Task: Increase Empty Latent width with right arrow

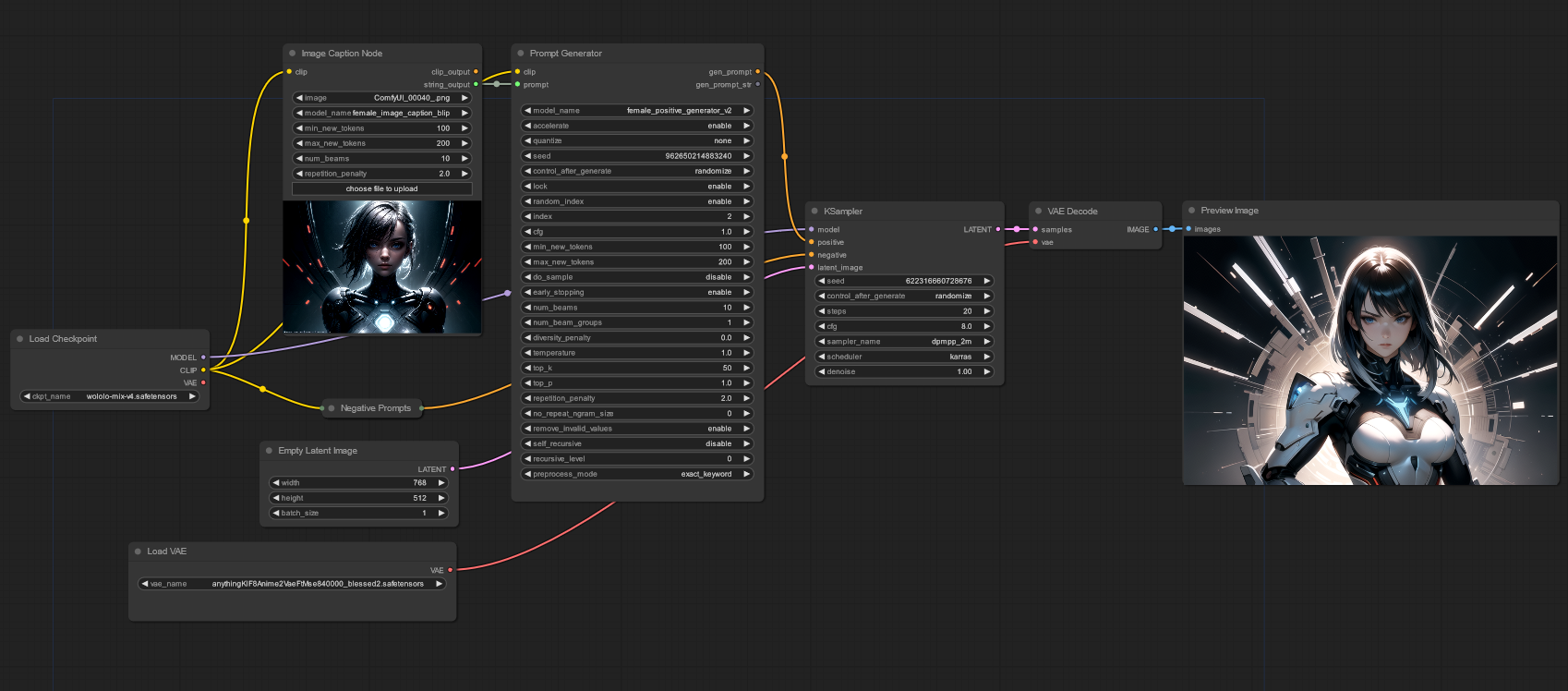Action: tap(441, 483)
